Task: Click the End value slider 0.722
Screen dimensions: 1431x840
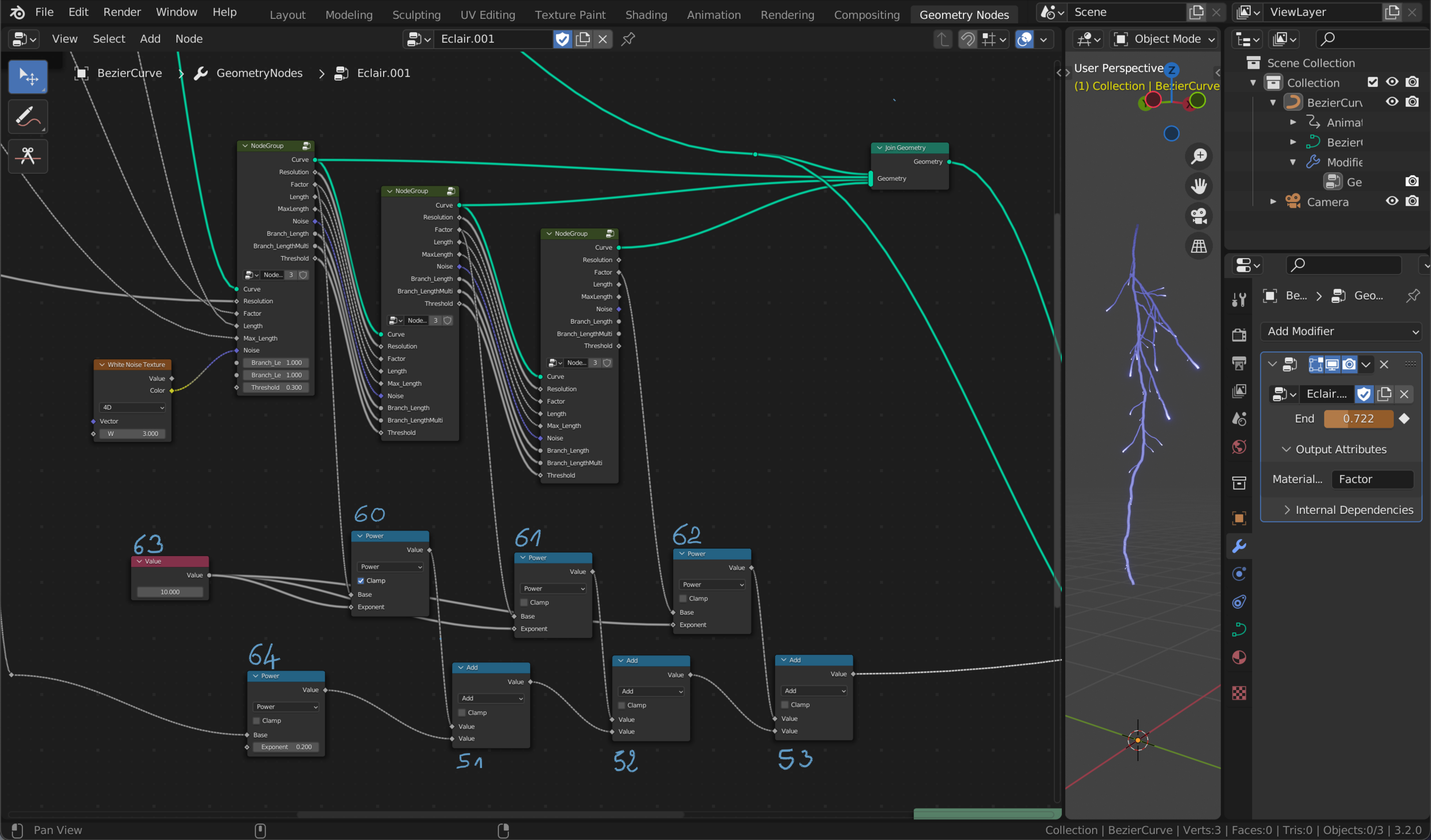Action: click(x=1358, y=419)
